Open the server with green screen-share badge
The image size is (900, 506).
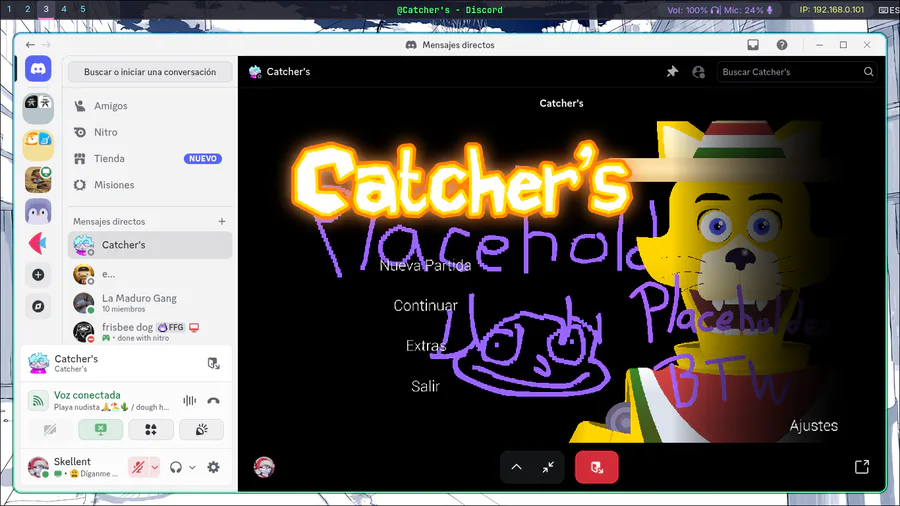click(x=38, y=180)
